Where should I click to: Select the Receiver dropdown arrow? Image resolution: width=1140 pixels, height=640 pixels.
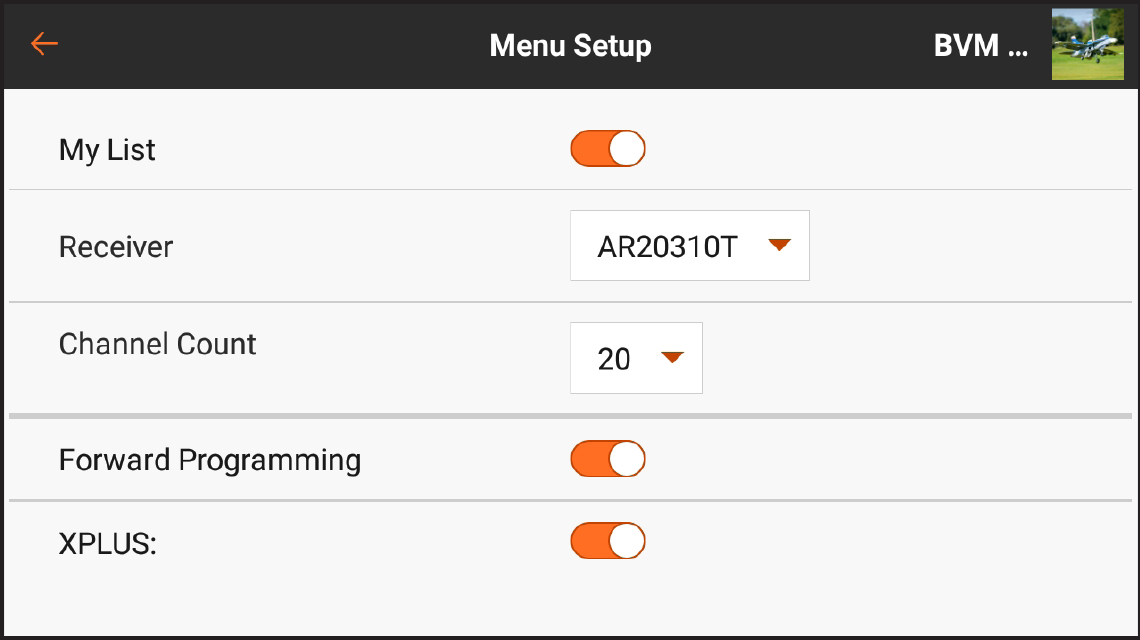781,245
